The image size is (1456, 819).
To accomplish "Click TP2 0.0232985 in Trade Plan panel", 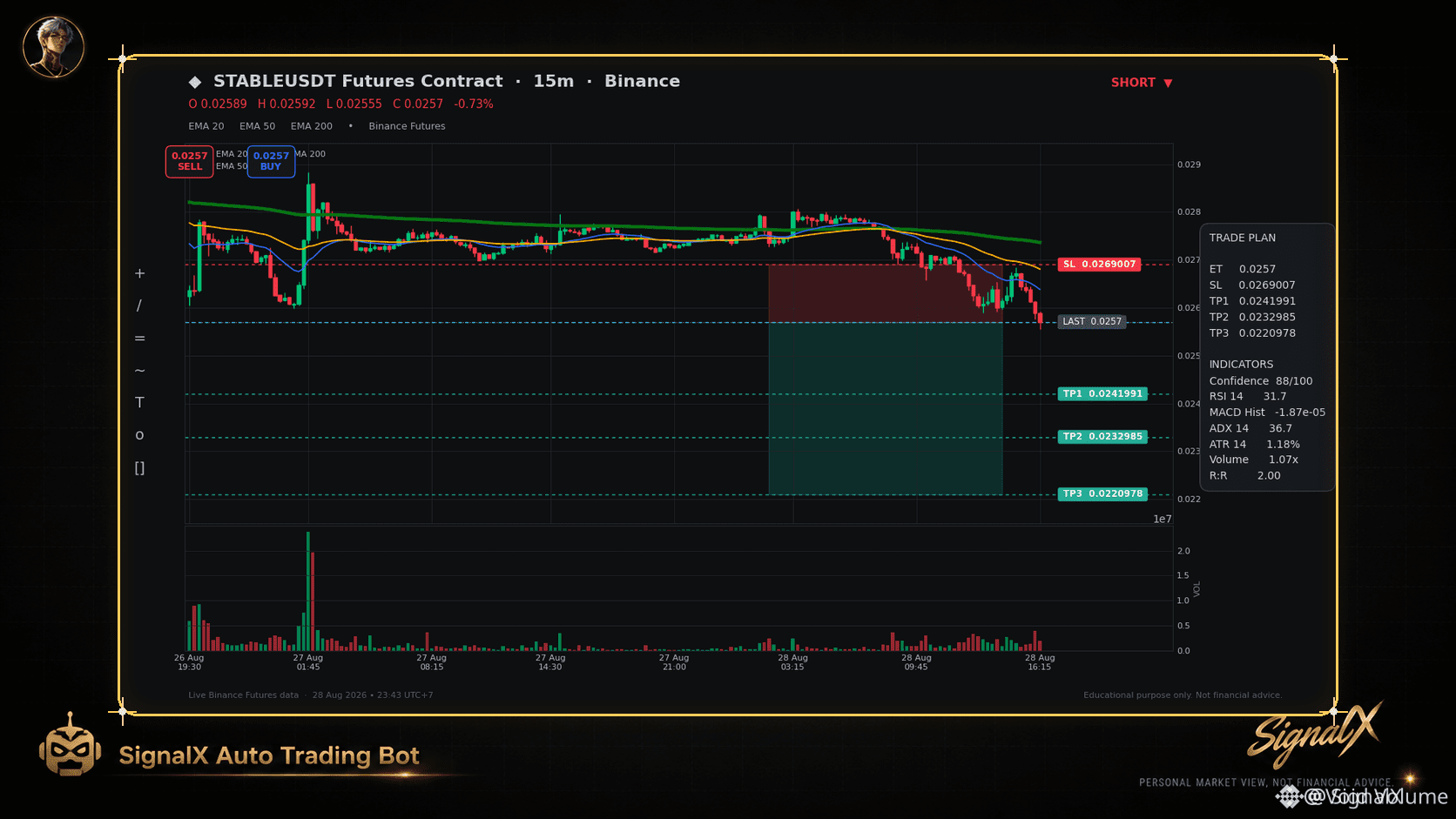I will pyautogui.click(x=1252, y=317).
